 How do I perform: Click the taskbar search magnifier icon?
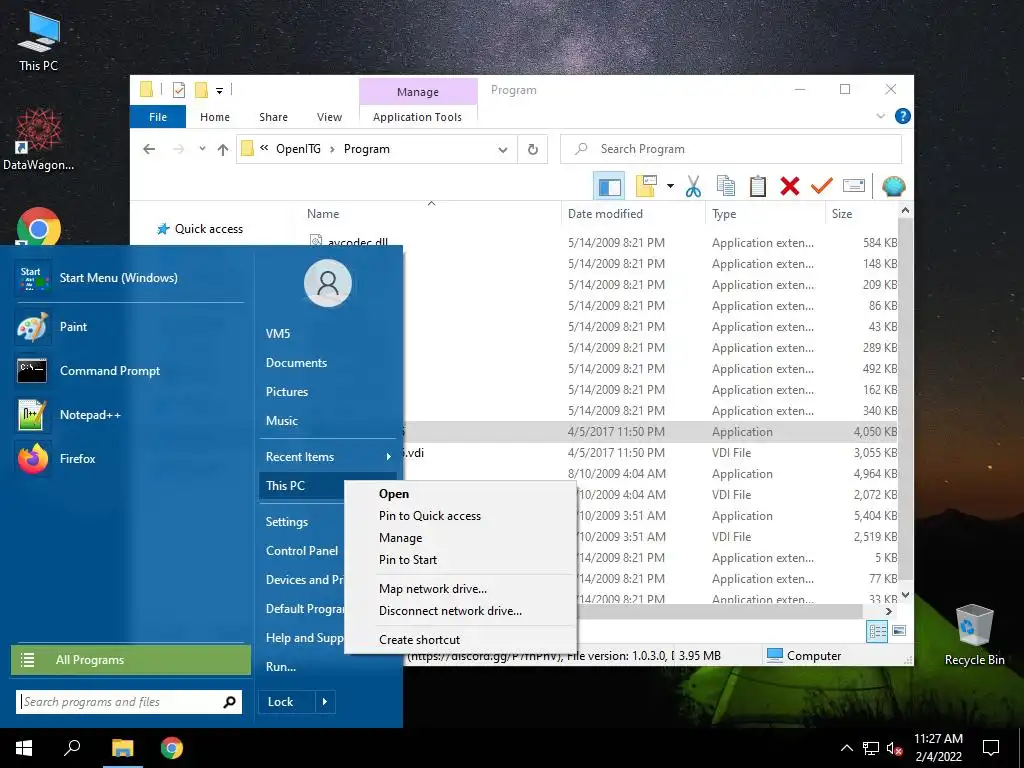(72, 748)
